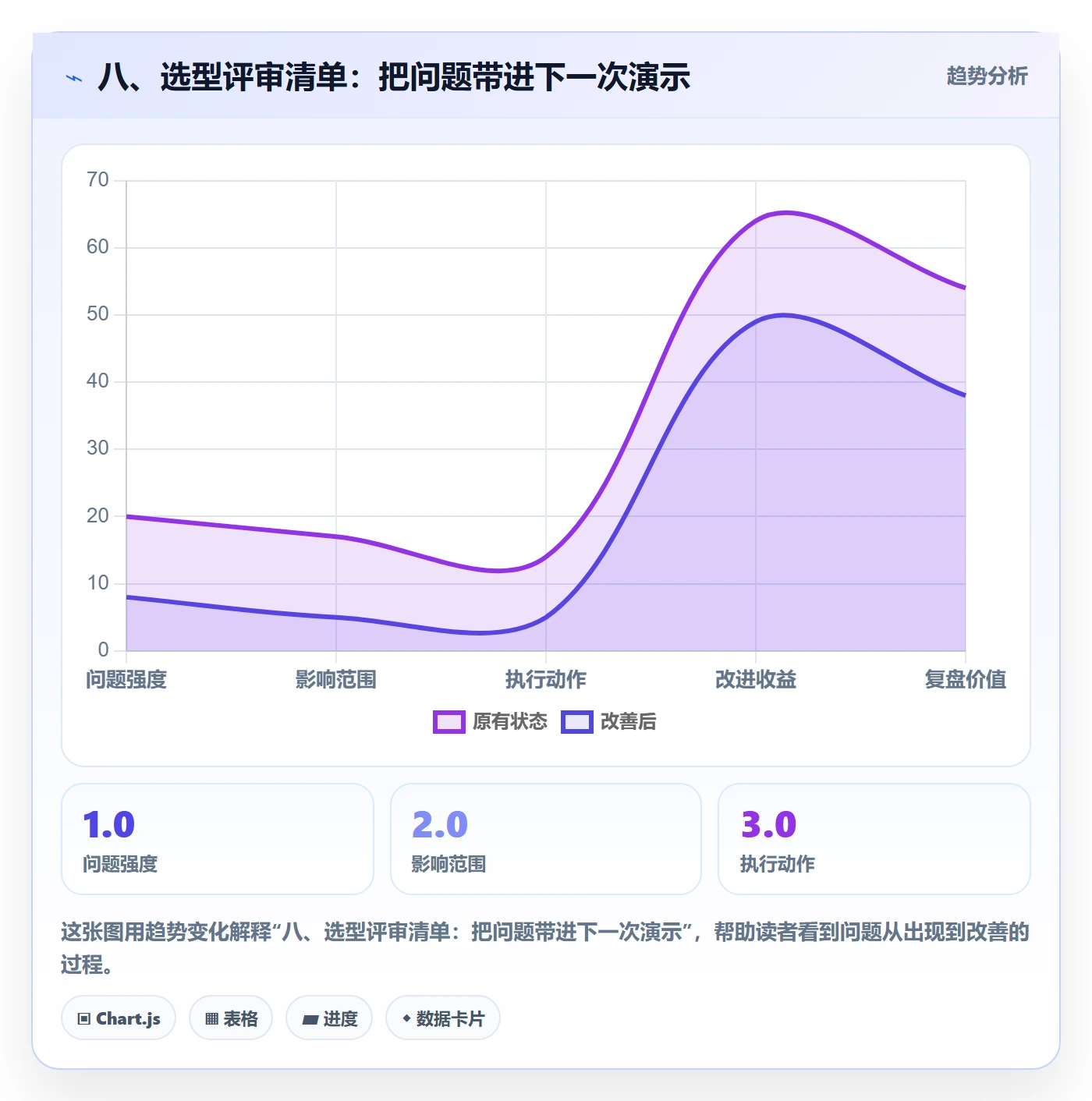Click the 50 y-axis value

tap(98, 314)
